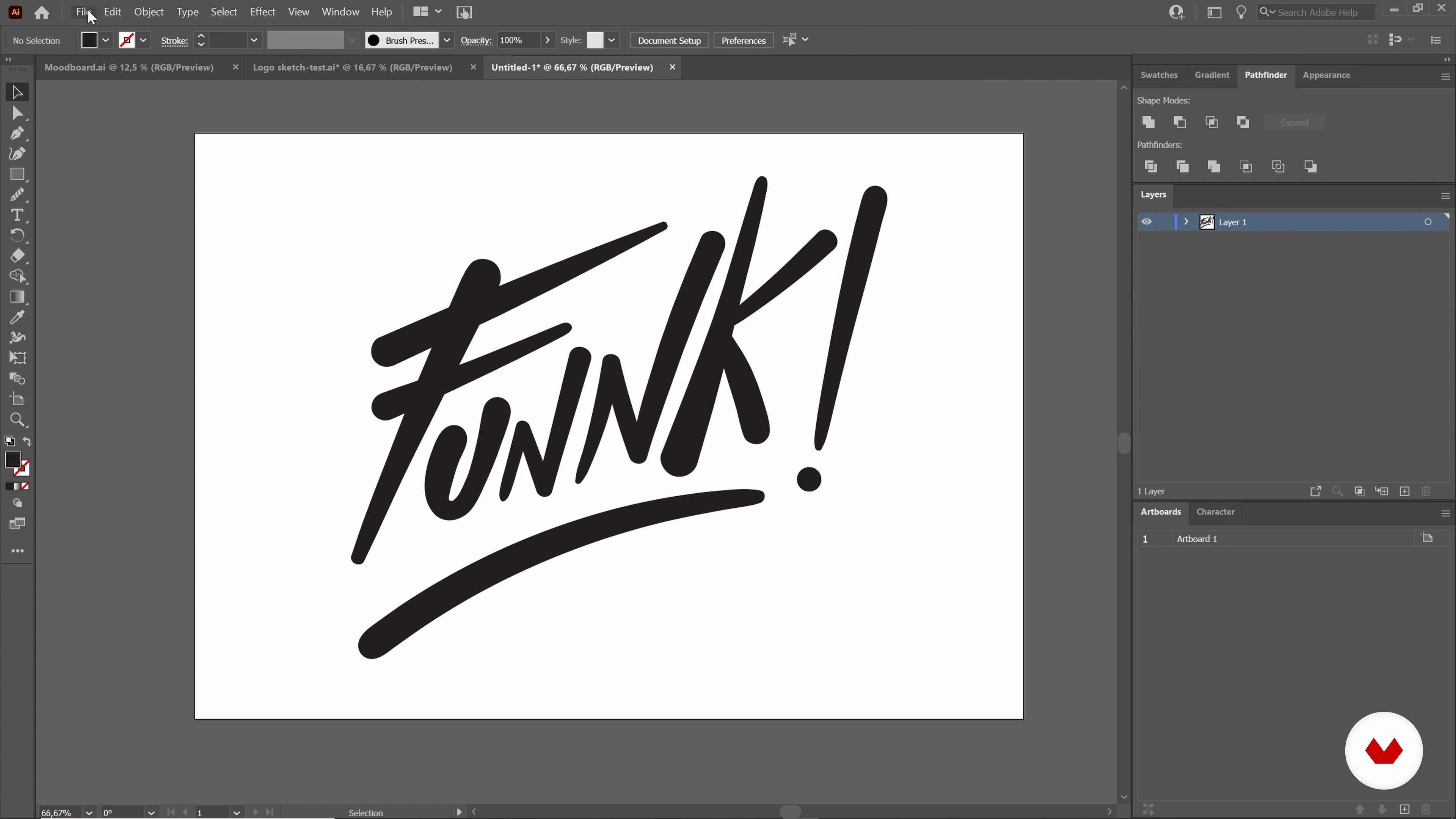Image resolution: width=1456 pixels, height=819 pixels.
Task: Click Layer 1 target circle
Action: (1428, 222)
